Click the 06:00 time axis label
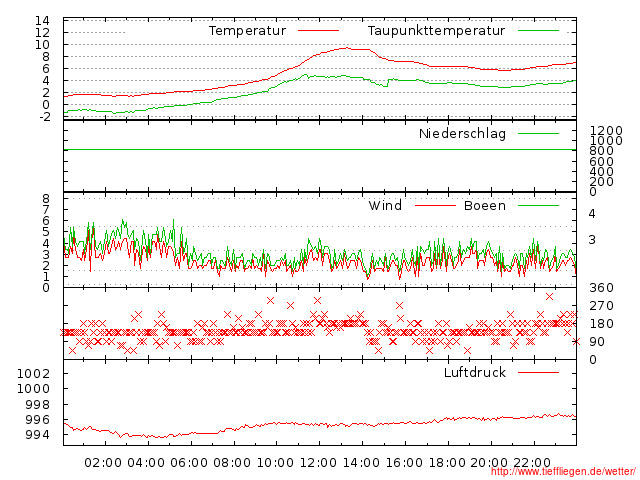Viewport: 640px width, 480px height. point(189,463)
